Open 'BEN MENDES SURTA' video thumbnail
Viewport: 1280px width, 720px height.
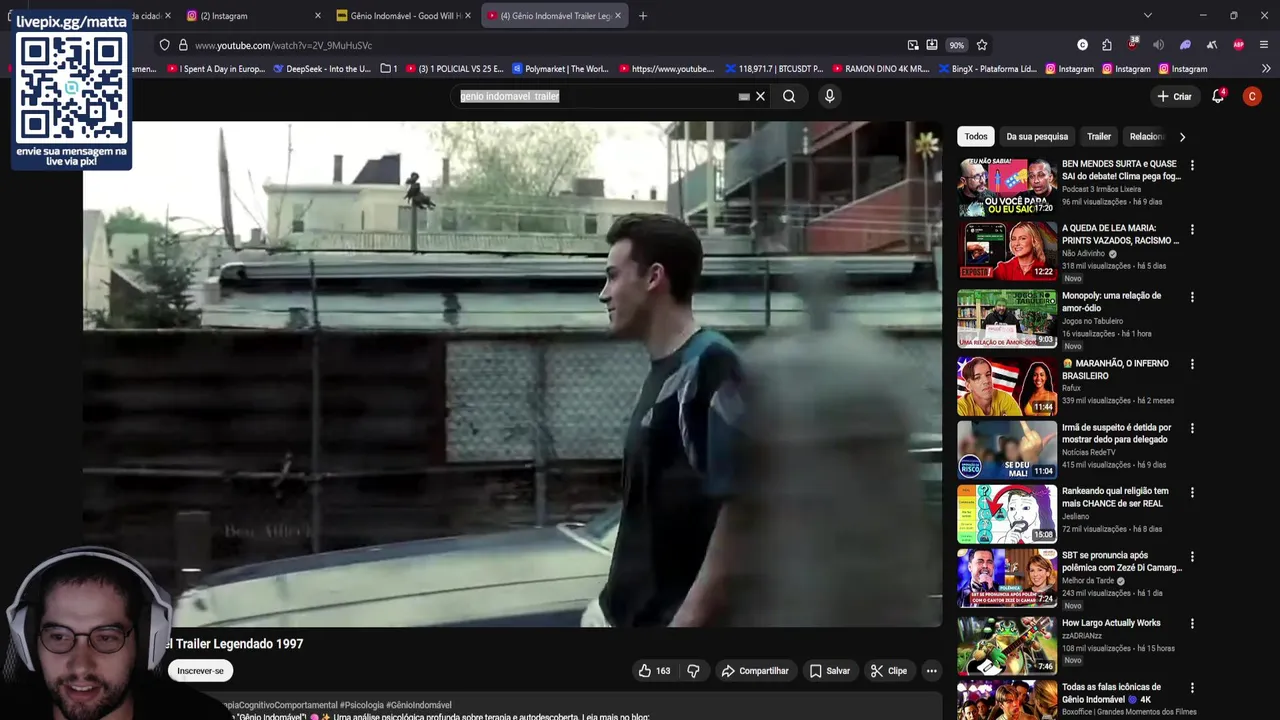point(1007,186)
